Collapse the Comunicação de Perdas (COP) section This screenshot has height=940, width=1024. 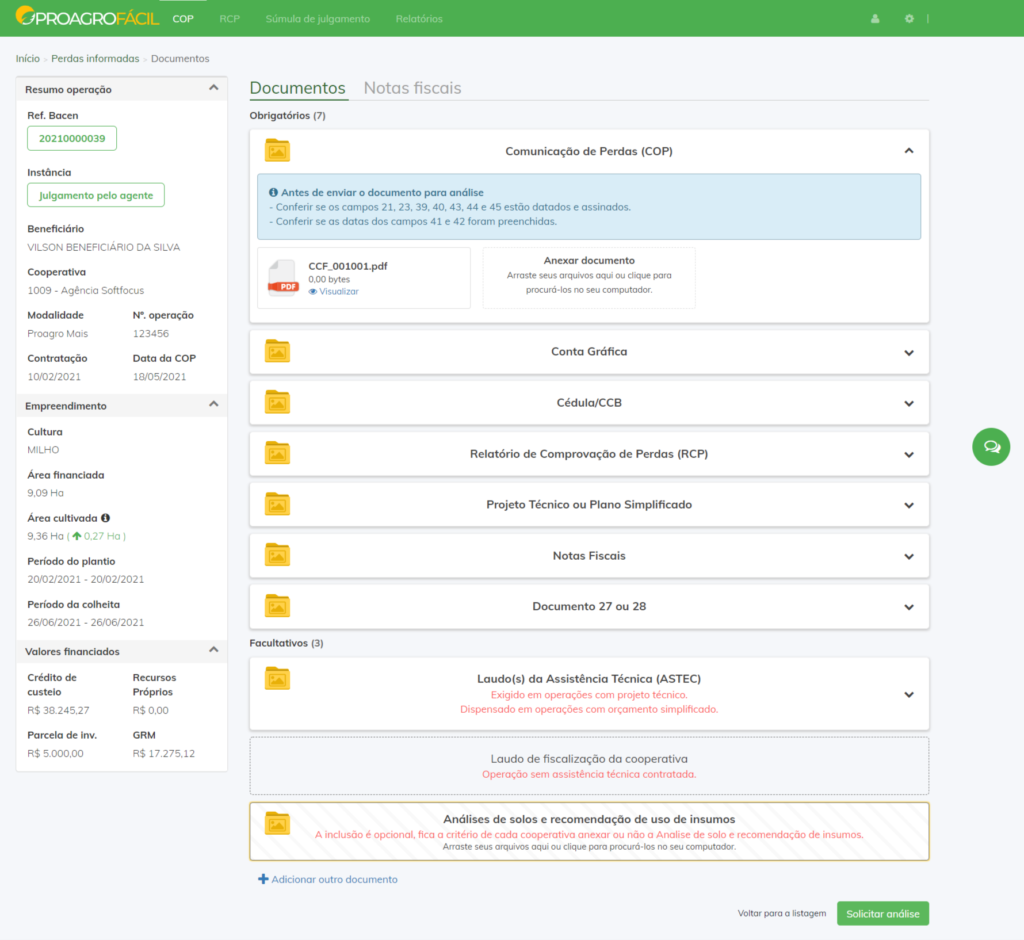click(909, 151)
